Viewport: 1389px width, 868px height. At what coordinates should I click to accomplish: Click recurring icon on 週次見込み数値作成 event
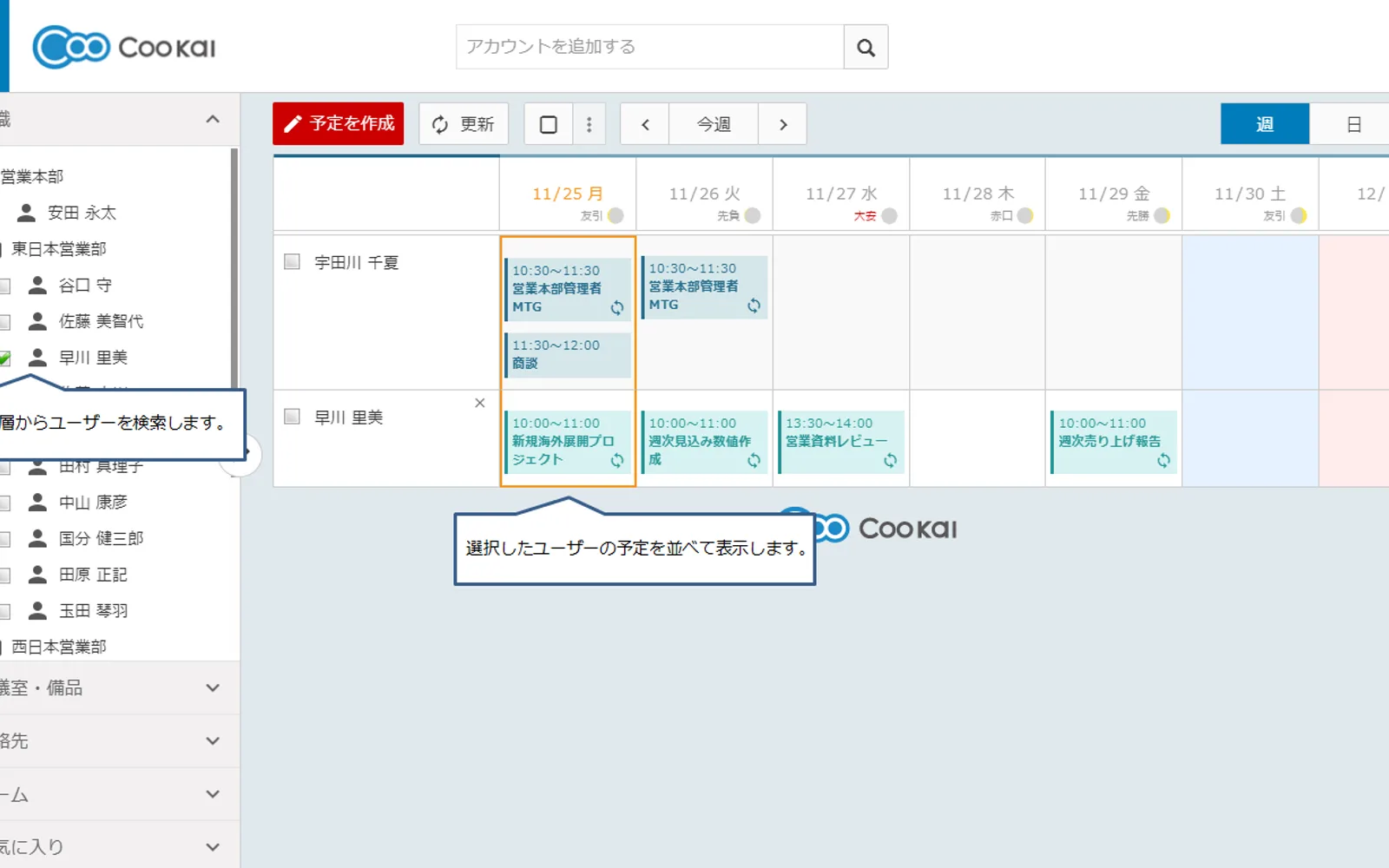point(754,460)
